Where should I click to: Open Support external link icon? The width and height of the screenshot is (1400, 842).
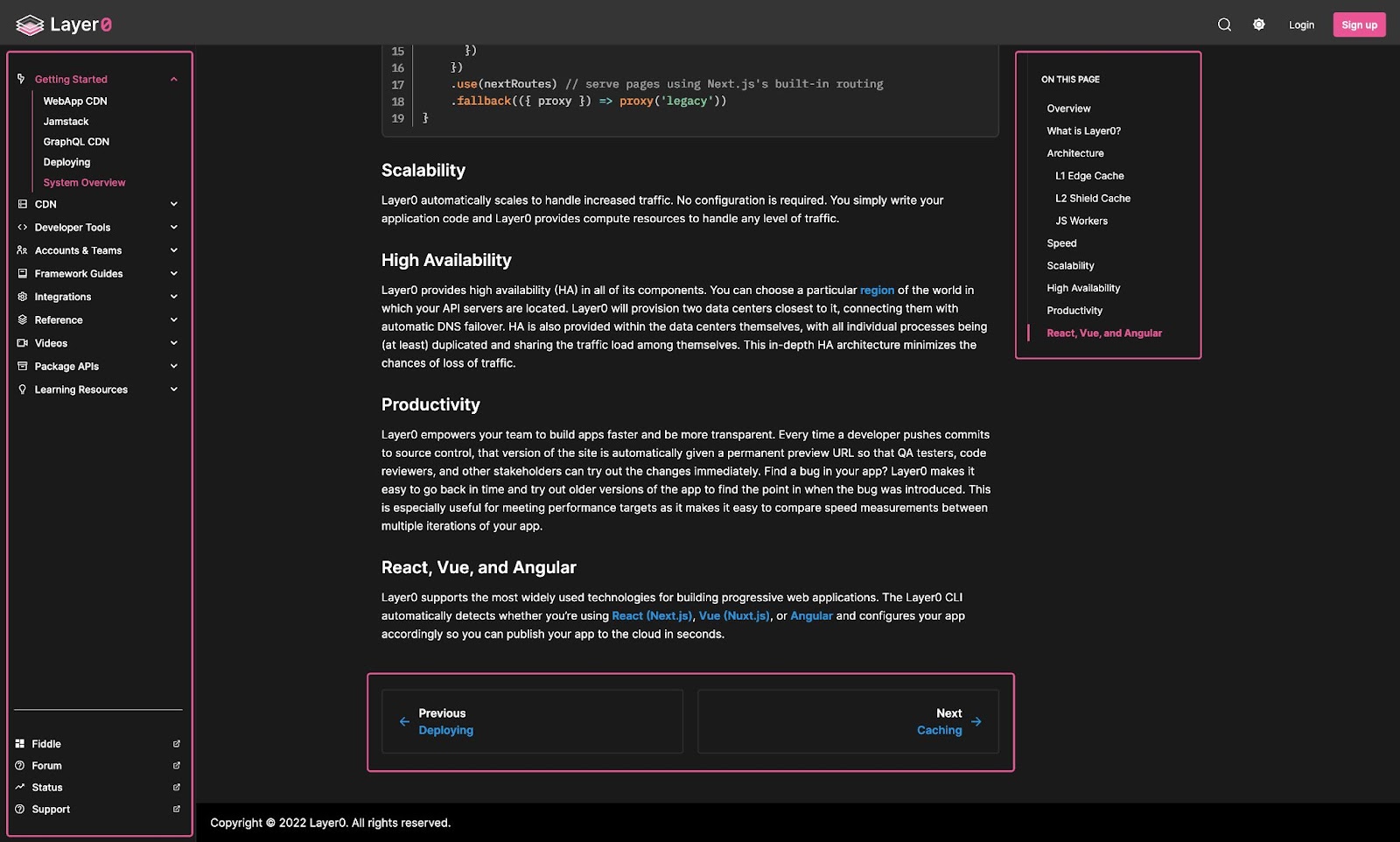176,810
